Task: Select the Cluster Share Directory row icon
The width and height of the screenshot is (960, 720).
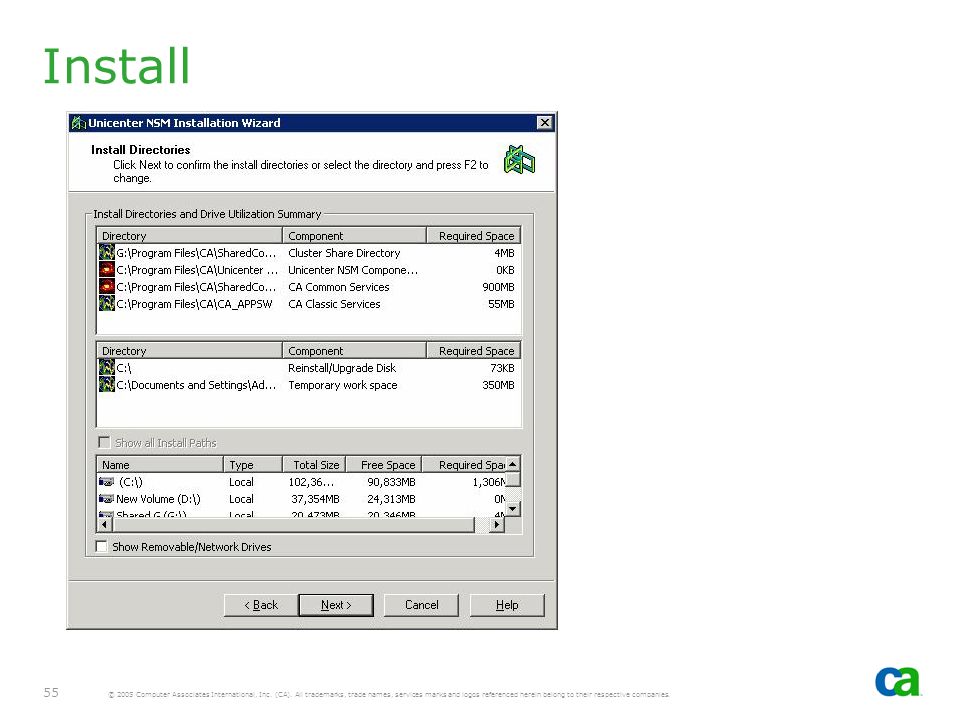Action: point(107,252)
